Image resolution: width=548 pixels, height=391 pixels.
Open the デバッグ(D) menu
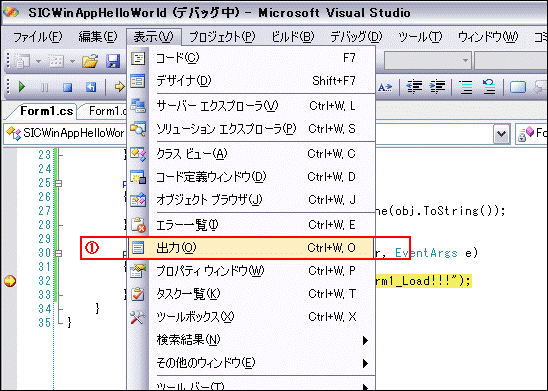(356, 37)
